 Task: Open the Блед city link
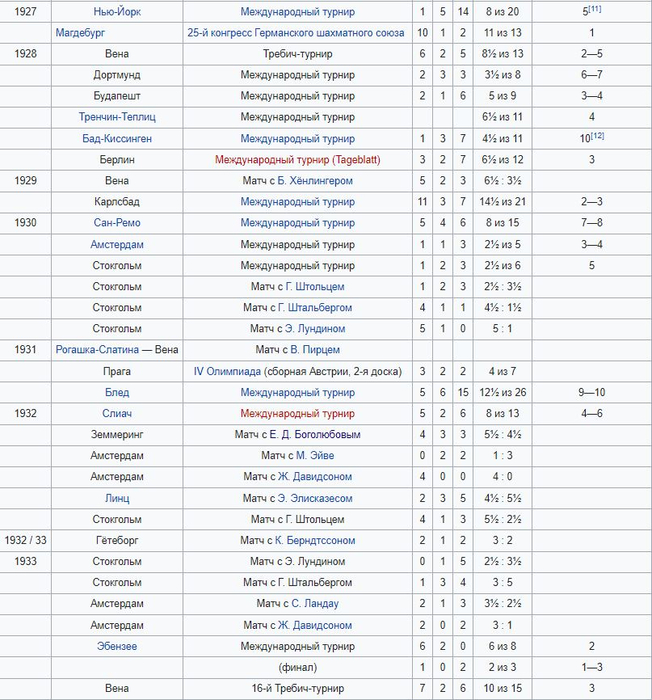pos(117,392)
